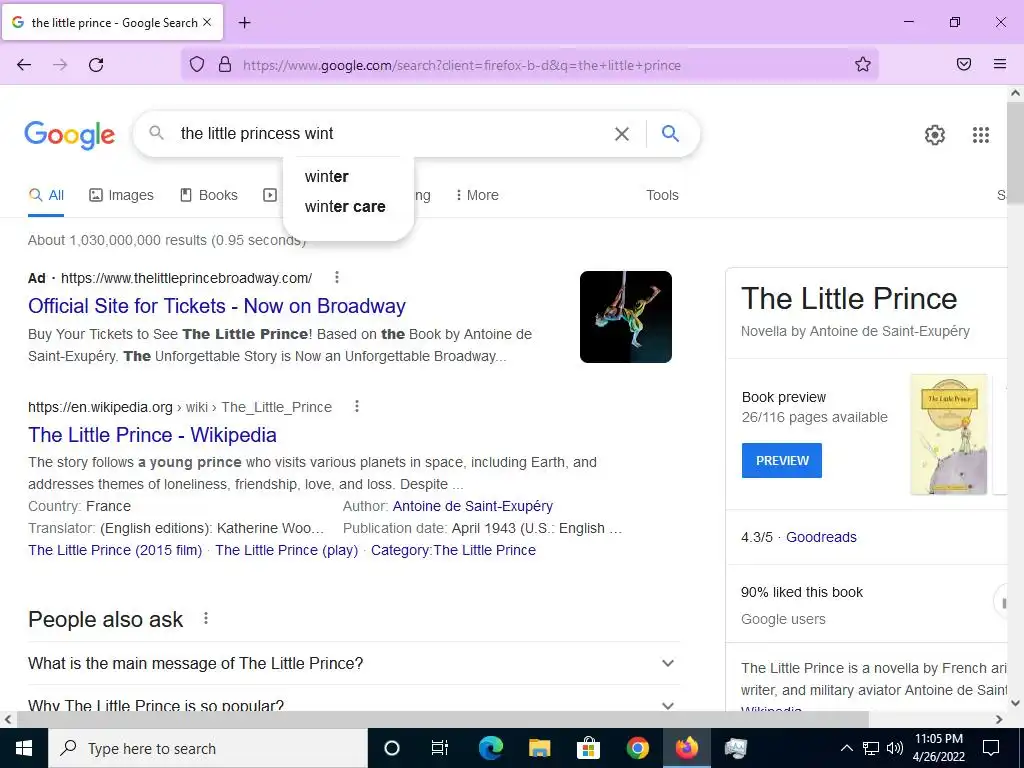Open the Firefox hamburger menu

pos(1000,64)
